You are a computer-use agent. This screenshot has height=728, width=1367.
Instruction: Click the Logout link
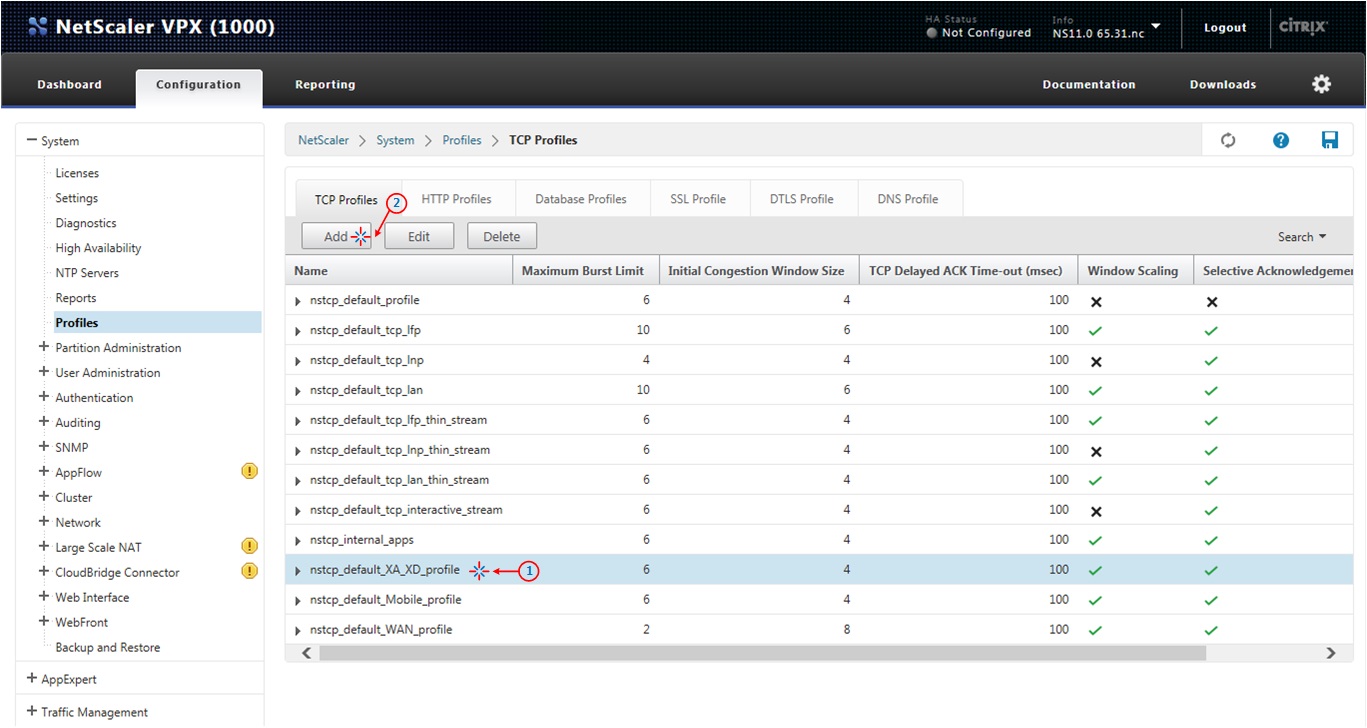(1225, 28)
